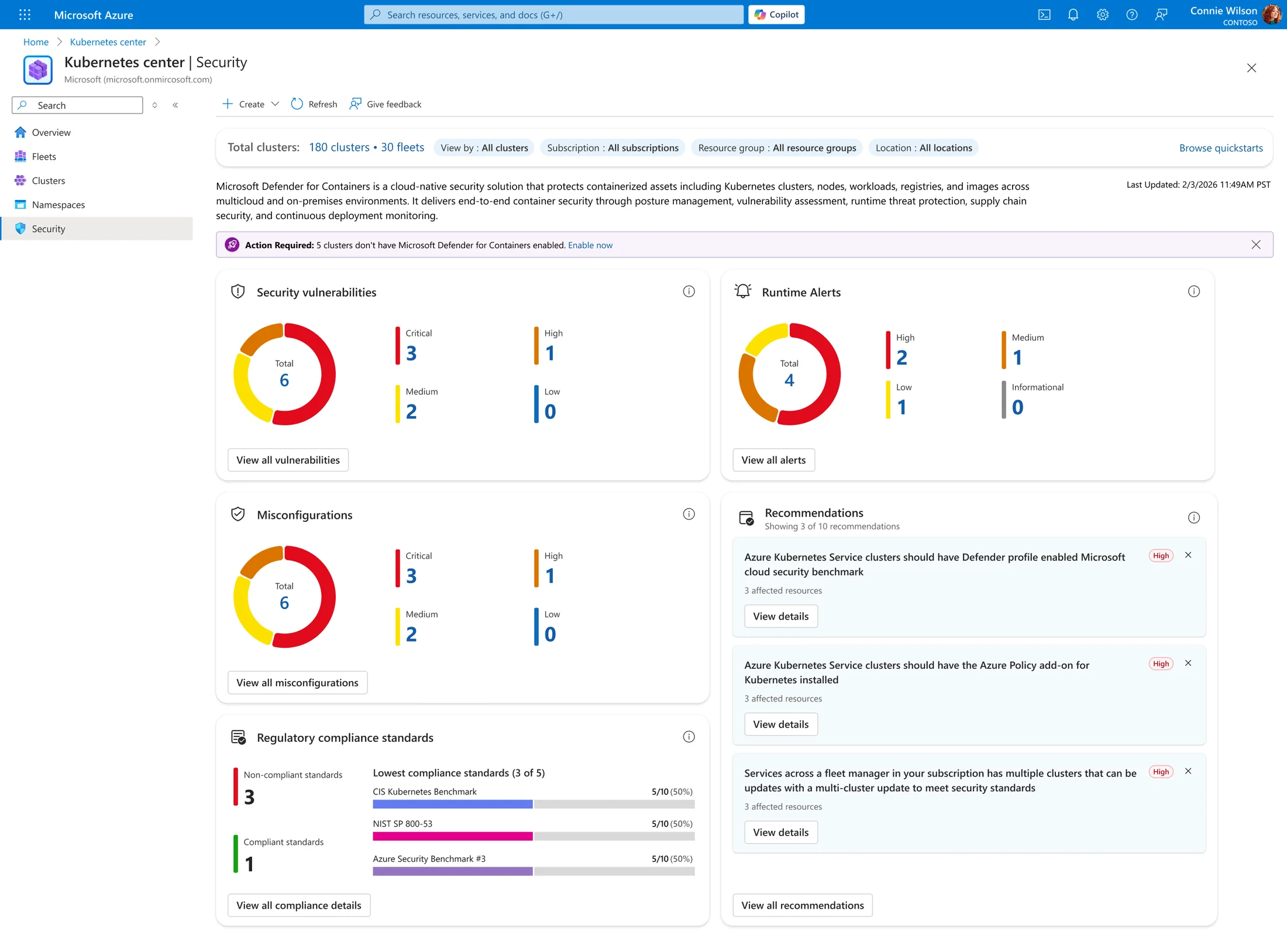This screenshot has height=952, width=1287.
Task: Open info icon for Security vulnerabilities
Action: click(x=689, y=291)
